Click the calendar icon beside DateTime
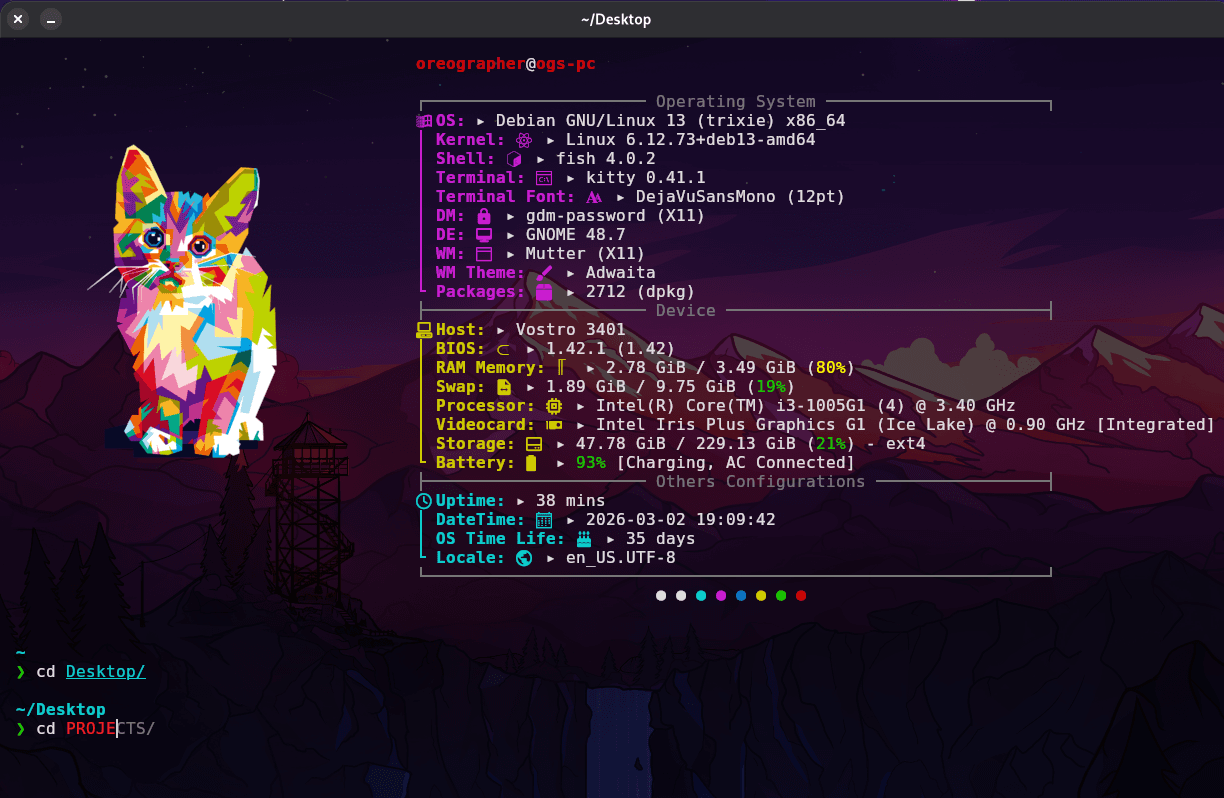The width and height of the screenshot is (1224, 798). (544, 520)
